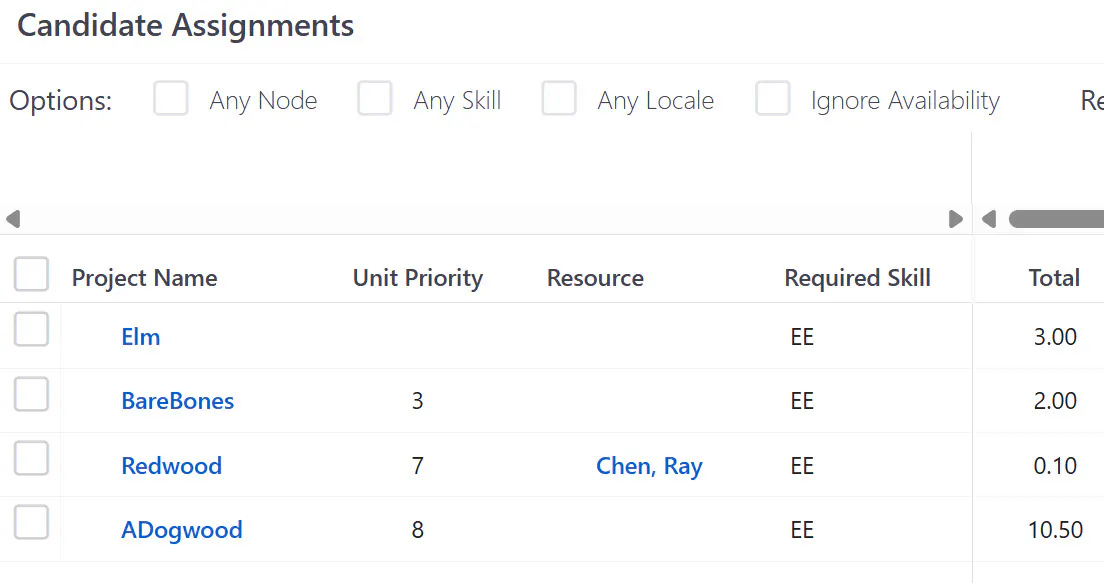The height and width of the screenshot is (583, 1104).
Task: Select the Elm row checkbox
Action: click(x=31, y=330)
